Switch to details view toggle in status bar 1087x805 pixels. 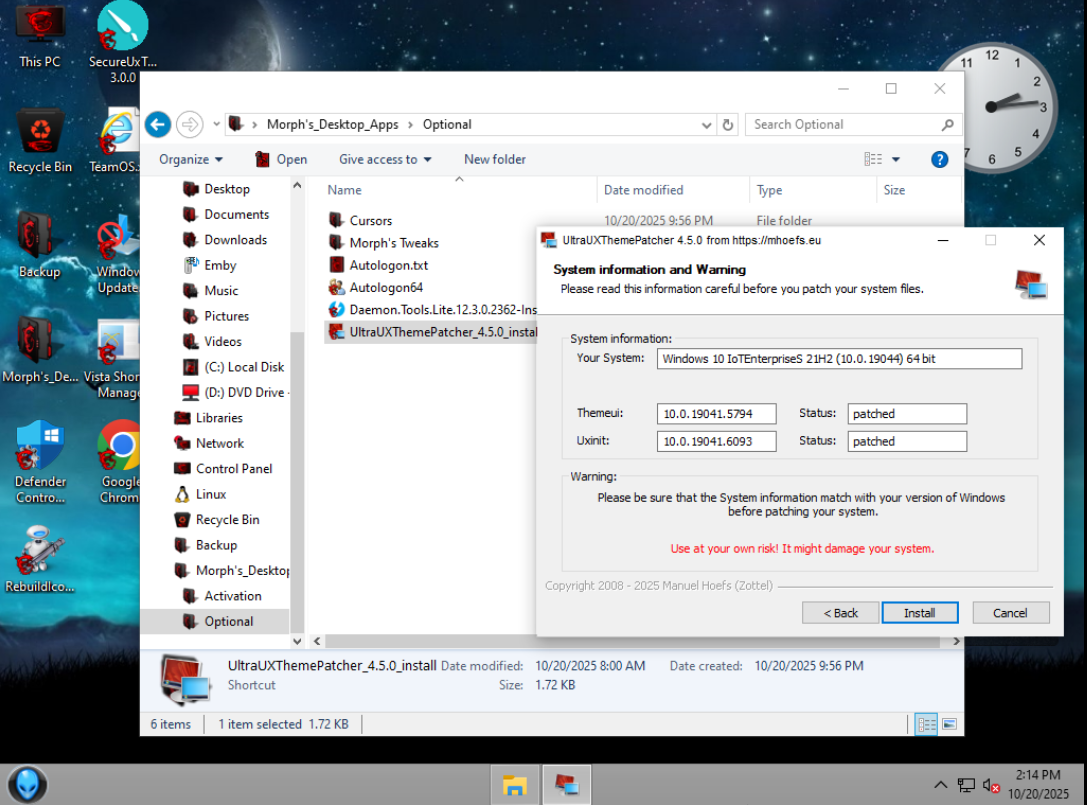pos(926,724)
